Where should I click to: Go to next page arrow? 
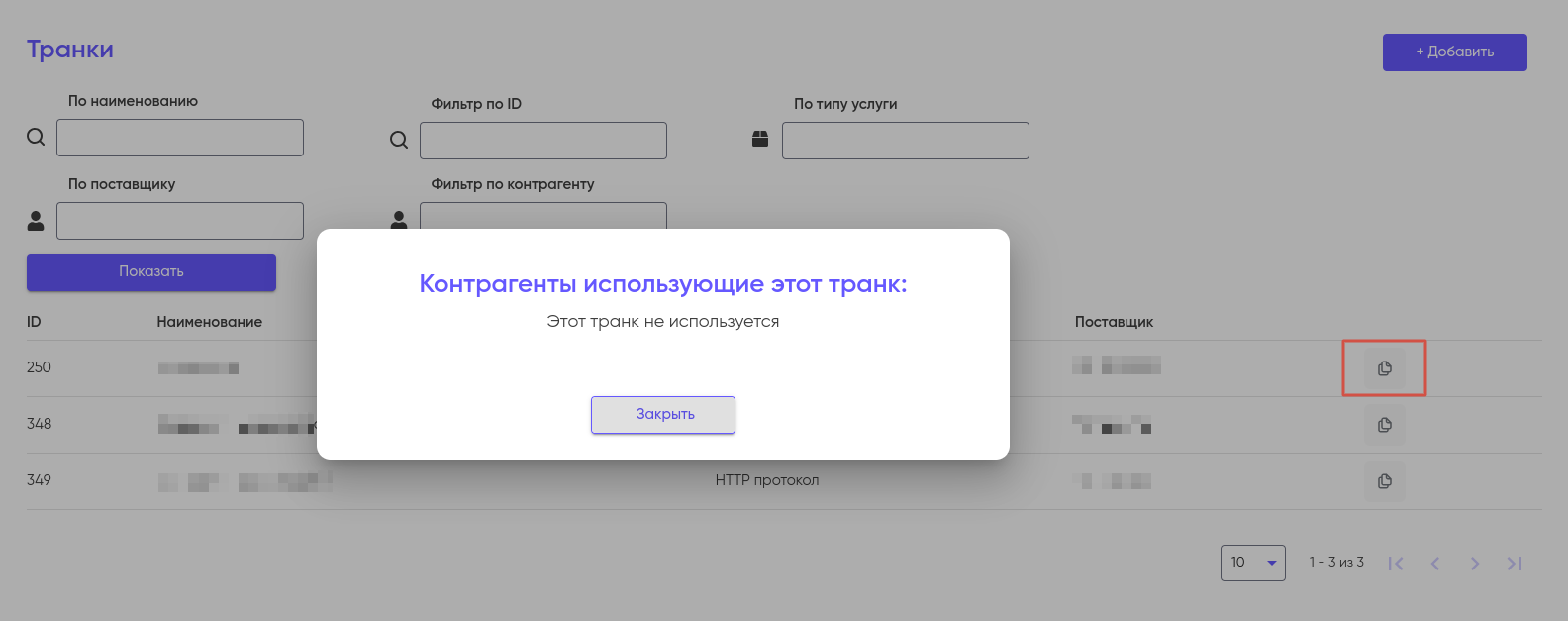point(1475,564)
